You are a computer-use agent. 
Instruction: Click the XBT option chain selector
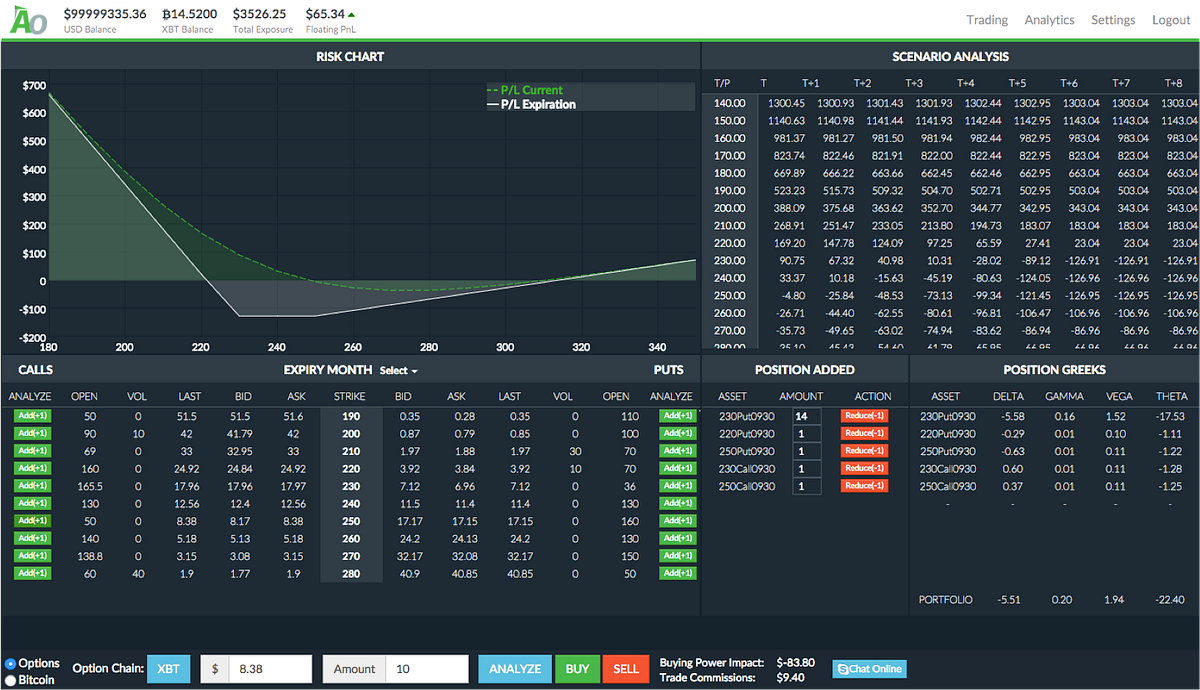[x=168, y=669]
